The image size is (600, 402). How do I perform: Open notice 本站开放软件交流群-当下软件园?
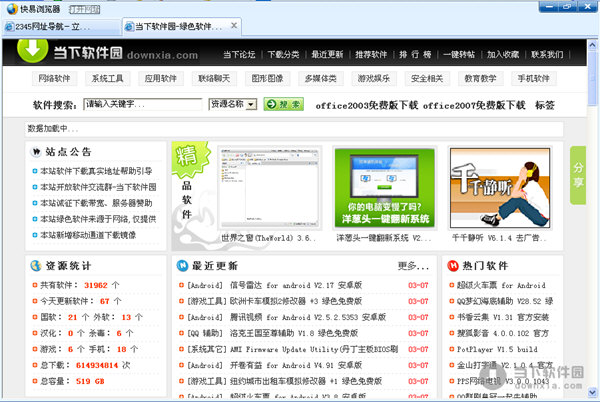98,187
